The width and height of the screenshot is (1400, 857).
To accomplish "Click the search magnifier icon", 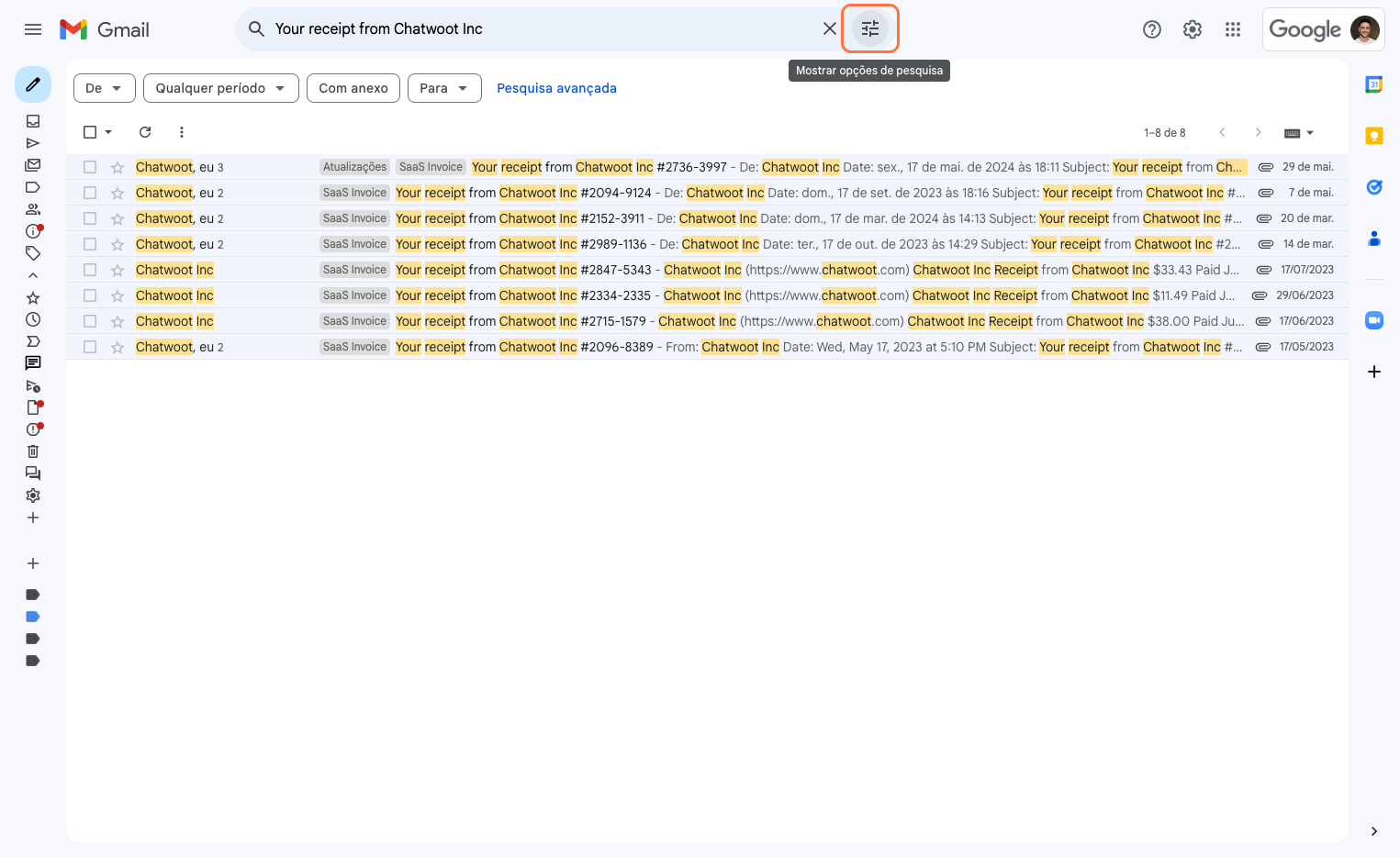I will point(257,29).
